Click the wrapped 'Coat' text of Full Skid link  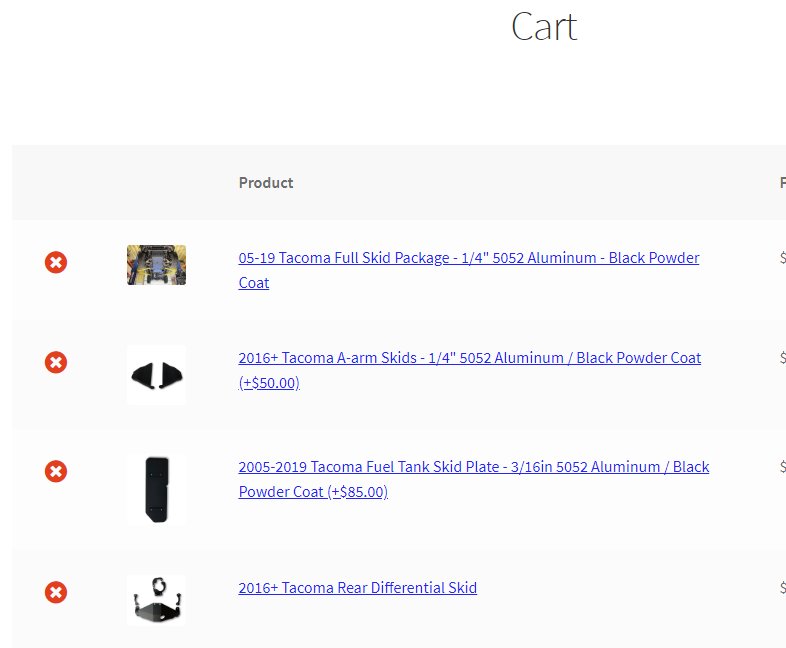coord(254,283)
